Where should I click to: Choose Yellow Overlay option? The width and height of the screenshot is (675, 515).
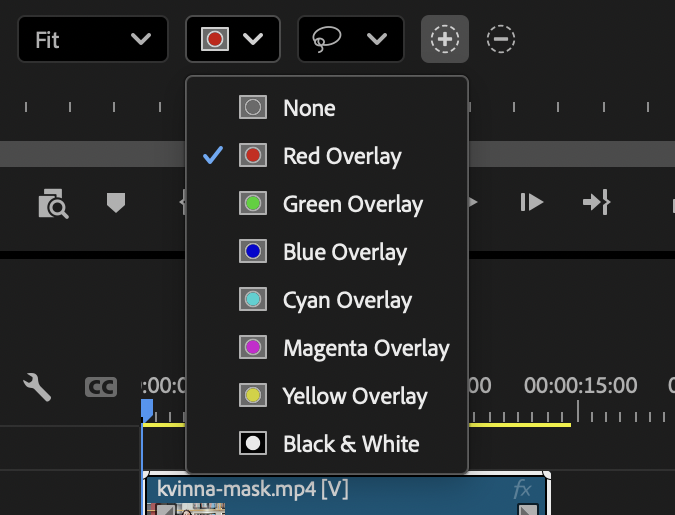[327, 395]
